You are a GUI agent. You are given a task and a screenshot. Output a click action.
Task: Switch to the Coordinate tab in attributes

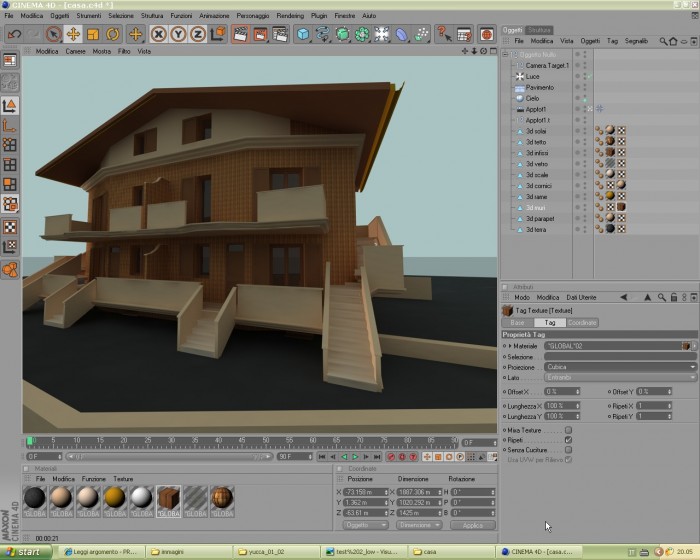pos(582,322)
